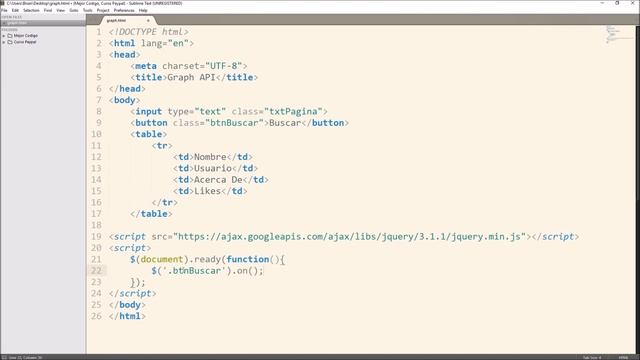Click line number 19 in the gutter

click(x=96, y=237)
